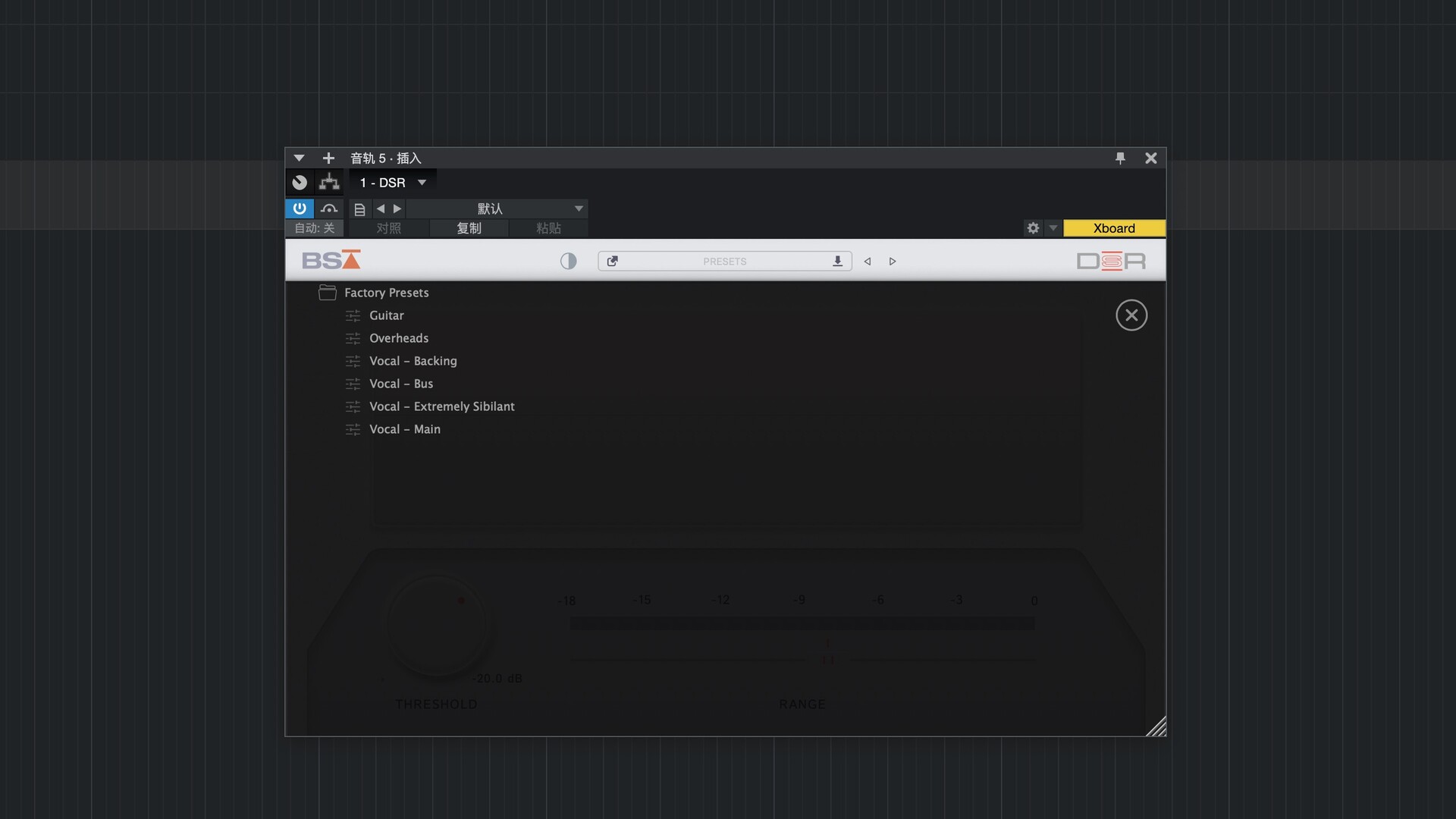Image resolution: width=1456 pixels, height=819 pixels.
Task: Go to next DSR preset arrow
Action: (x=893, y=262)
